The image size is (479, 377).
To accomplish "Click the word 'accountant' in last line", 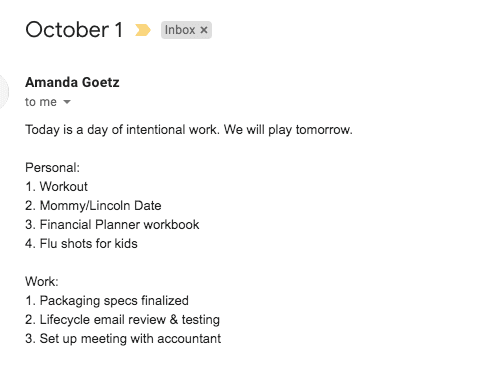I will point(189,339).
